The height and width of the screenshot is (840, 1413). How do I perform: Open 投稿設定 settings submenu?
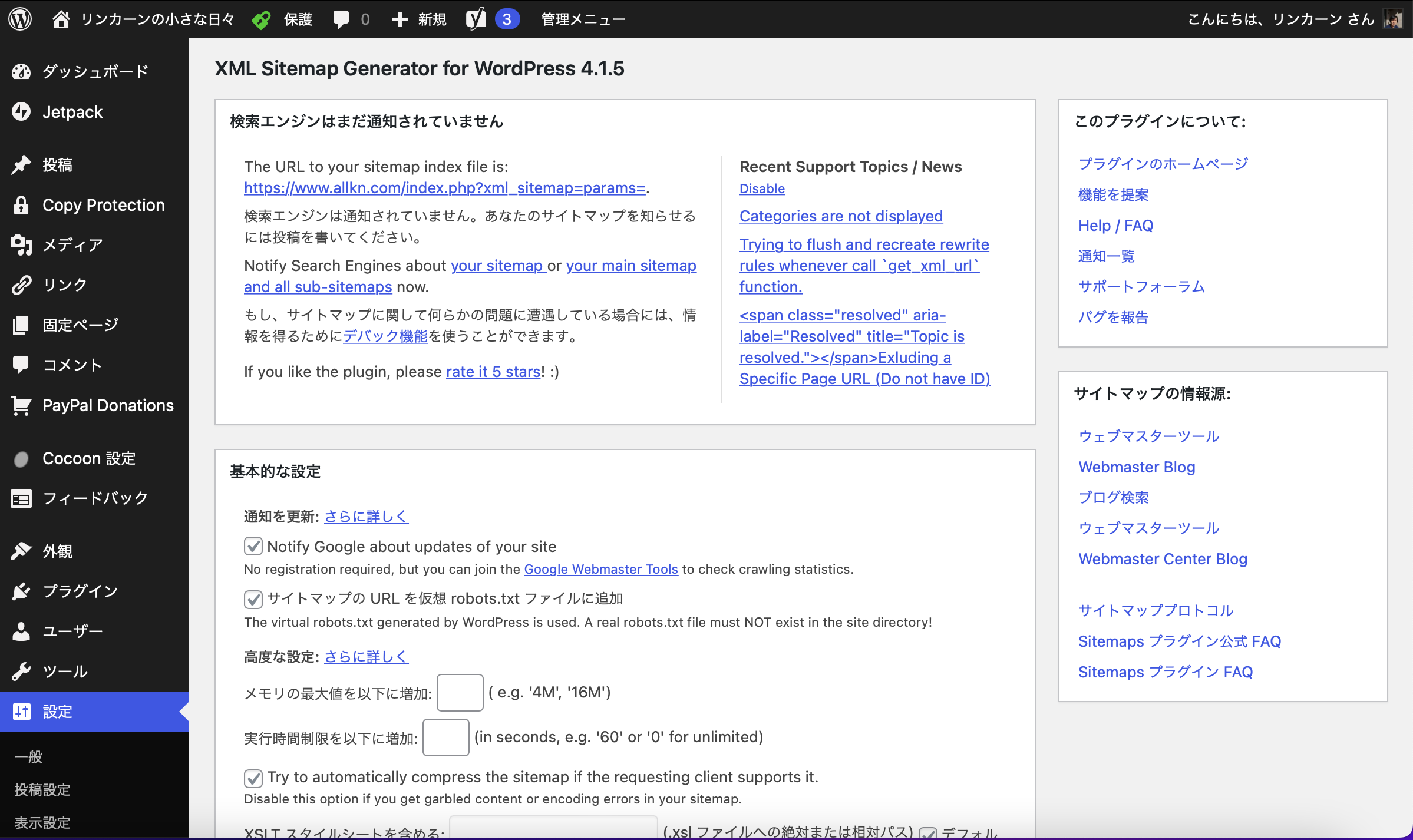42,789
